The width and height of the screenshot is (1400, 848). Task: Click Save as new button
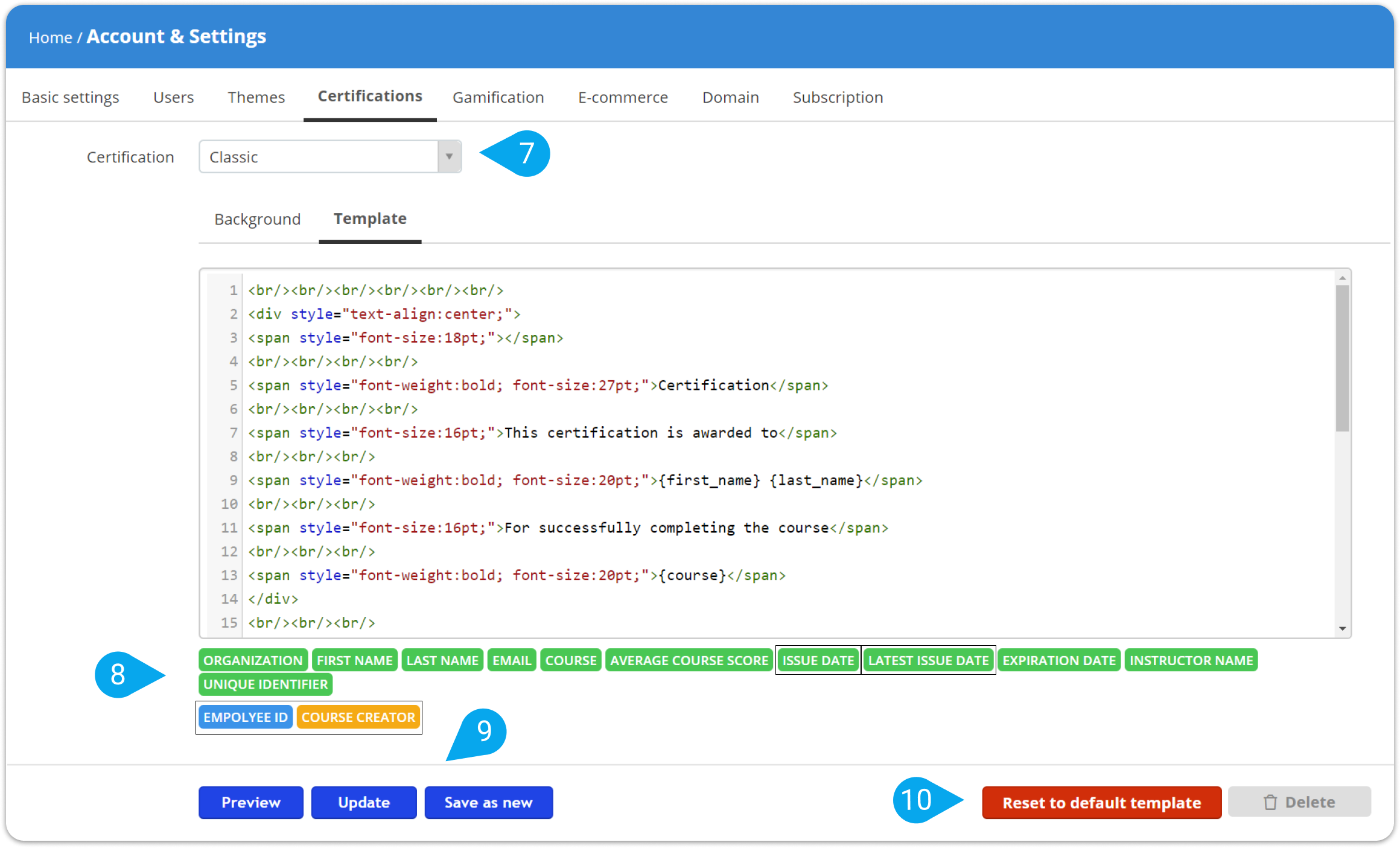489,802
